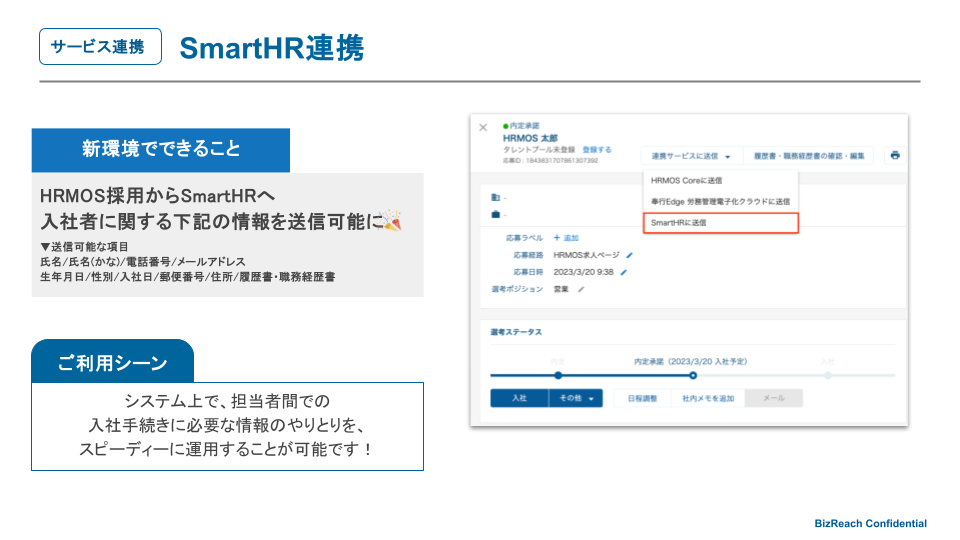The width and height of the screenshot is (960, 540).
Task: Click the applicant name HRMOS 太郎
Action: (x=530, y=138)
